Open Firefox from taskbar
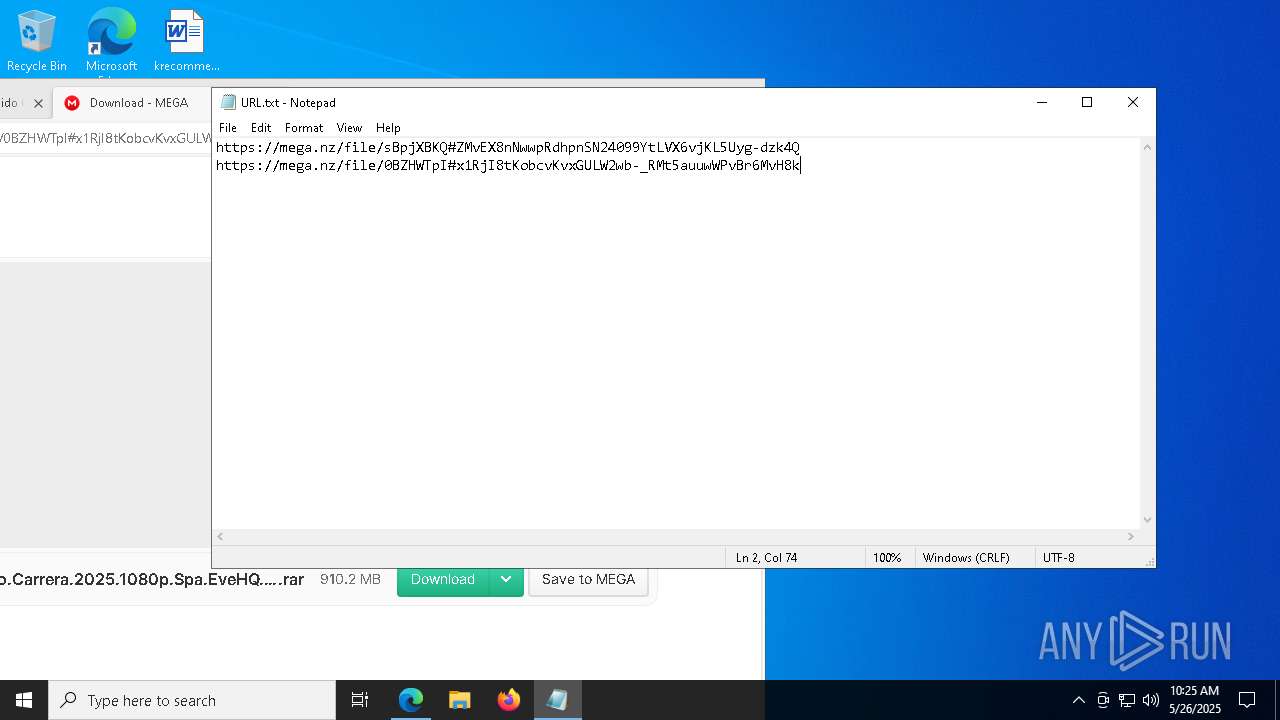 click(509, 700)
